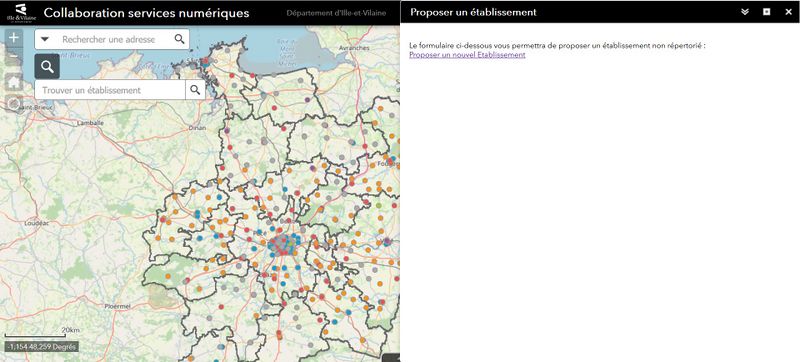Click the 20km scale bar label
800x362 pixels.
click(x=71, y=330)
